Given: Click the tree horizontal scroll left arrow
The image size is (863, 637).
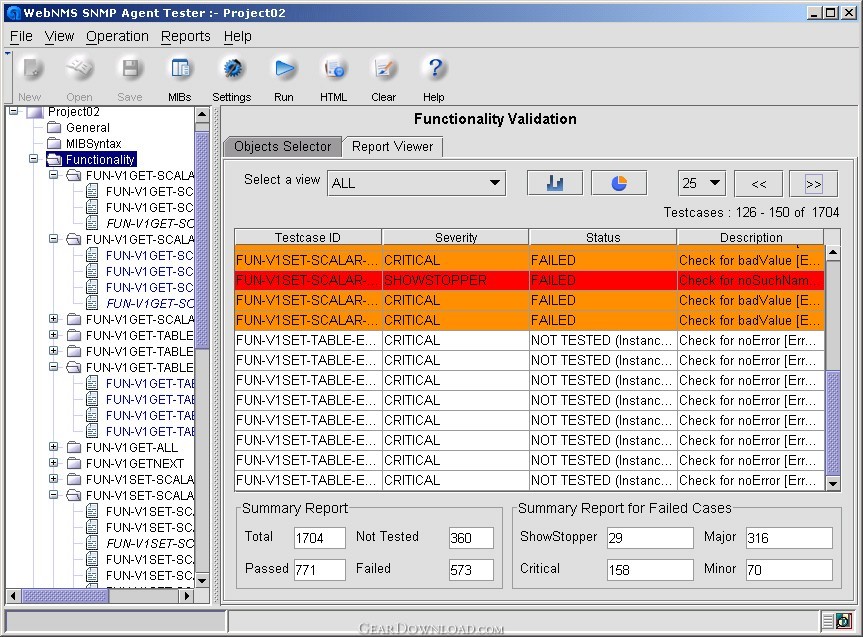Looking at the screenshot, I should coord(14,595).
